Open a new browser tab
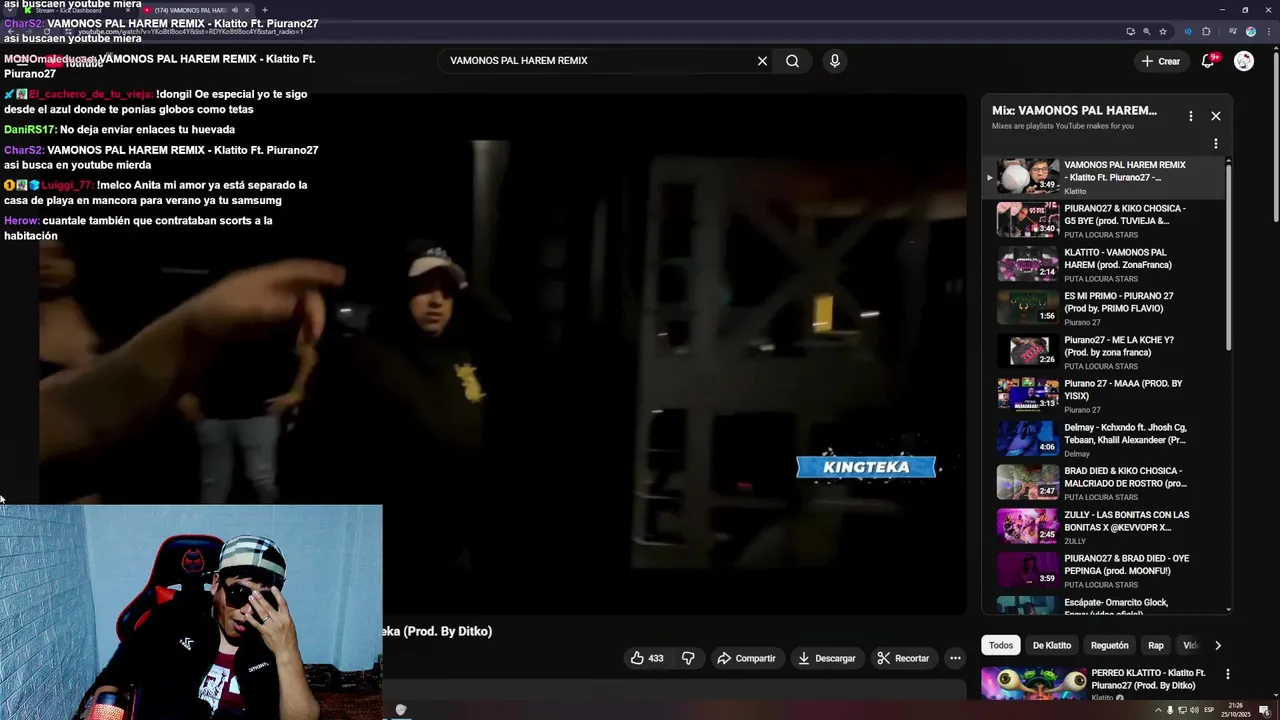This screenshot has width=1280, height=720. tap(265, 10)
